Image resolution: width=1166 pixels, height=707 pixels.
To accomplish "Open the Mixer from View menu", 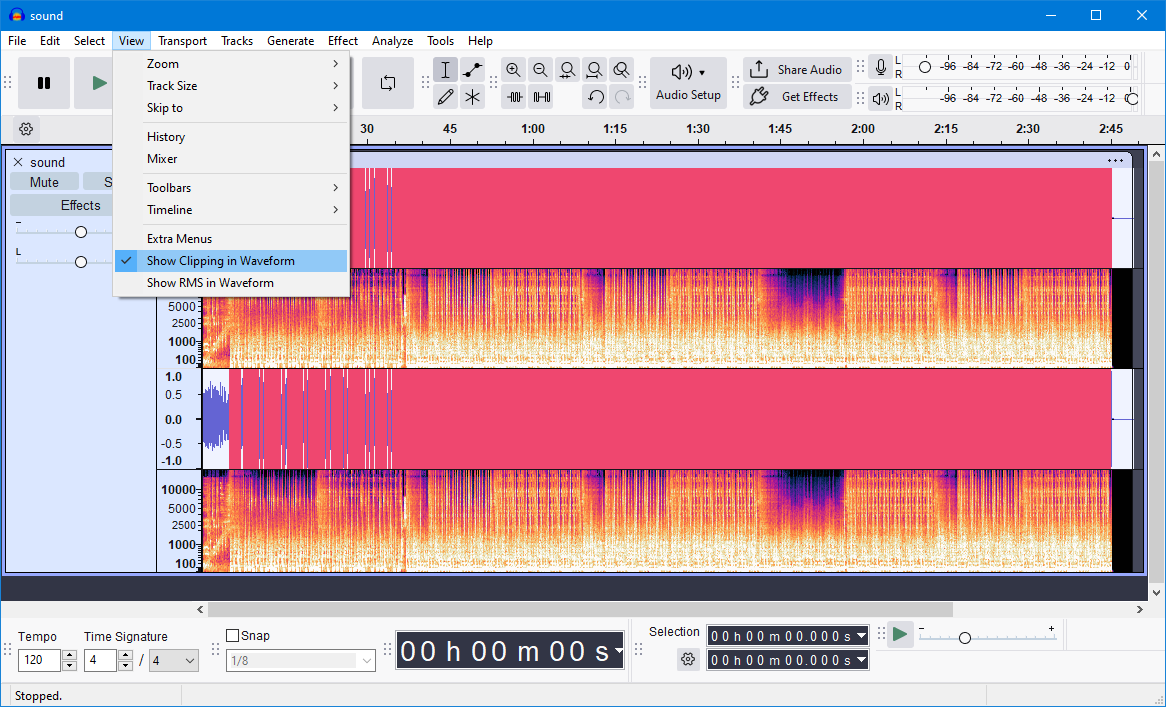I will 162,159.
